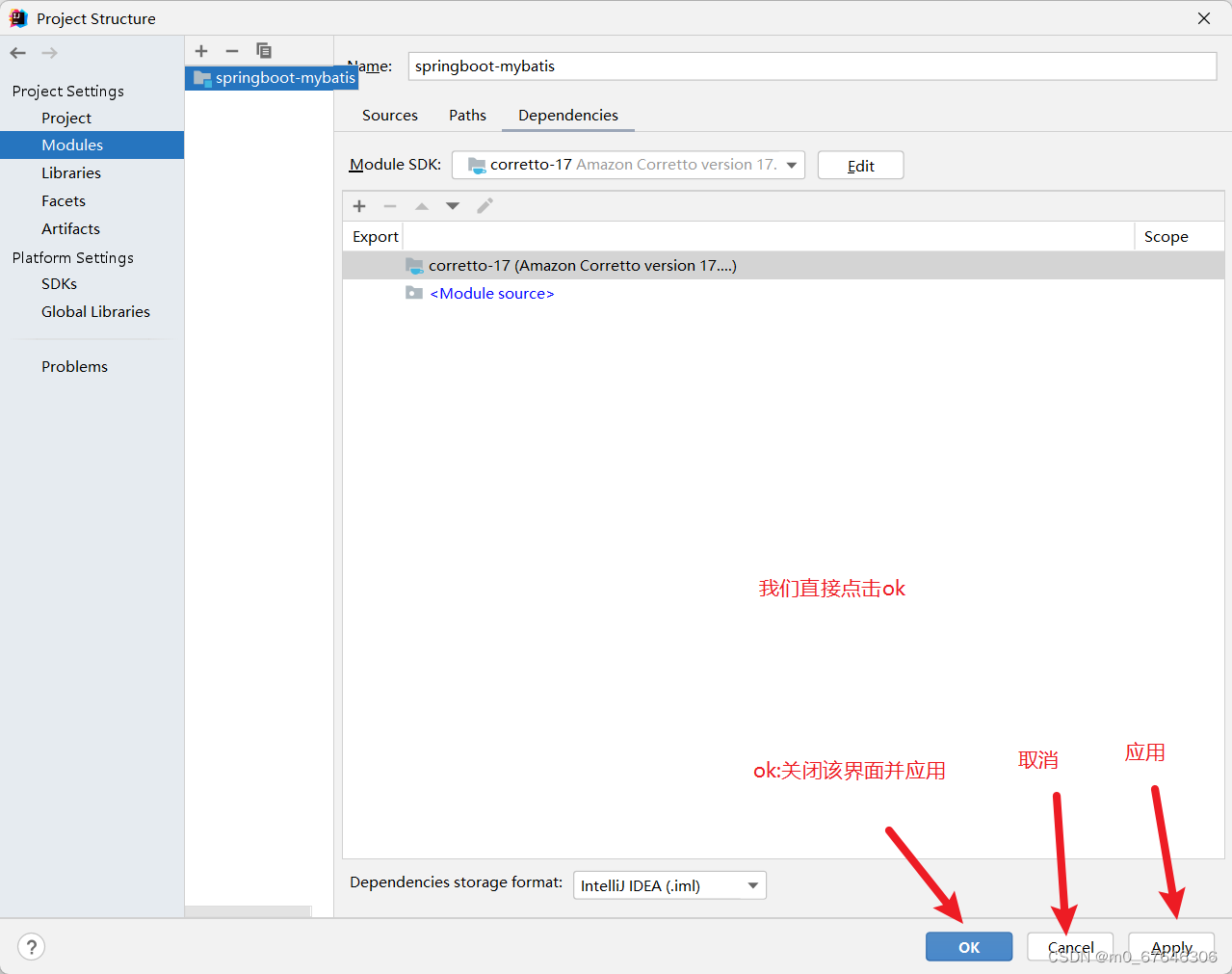
Task: Move dependency up arrow icon
Action: (422, 206)
